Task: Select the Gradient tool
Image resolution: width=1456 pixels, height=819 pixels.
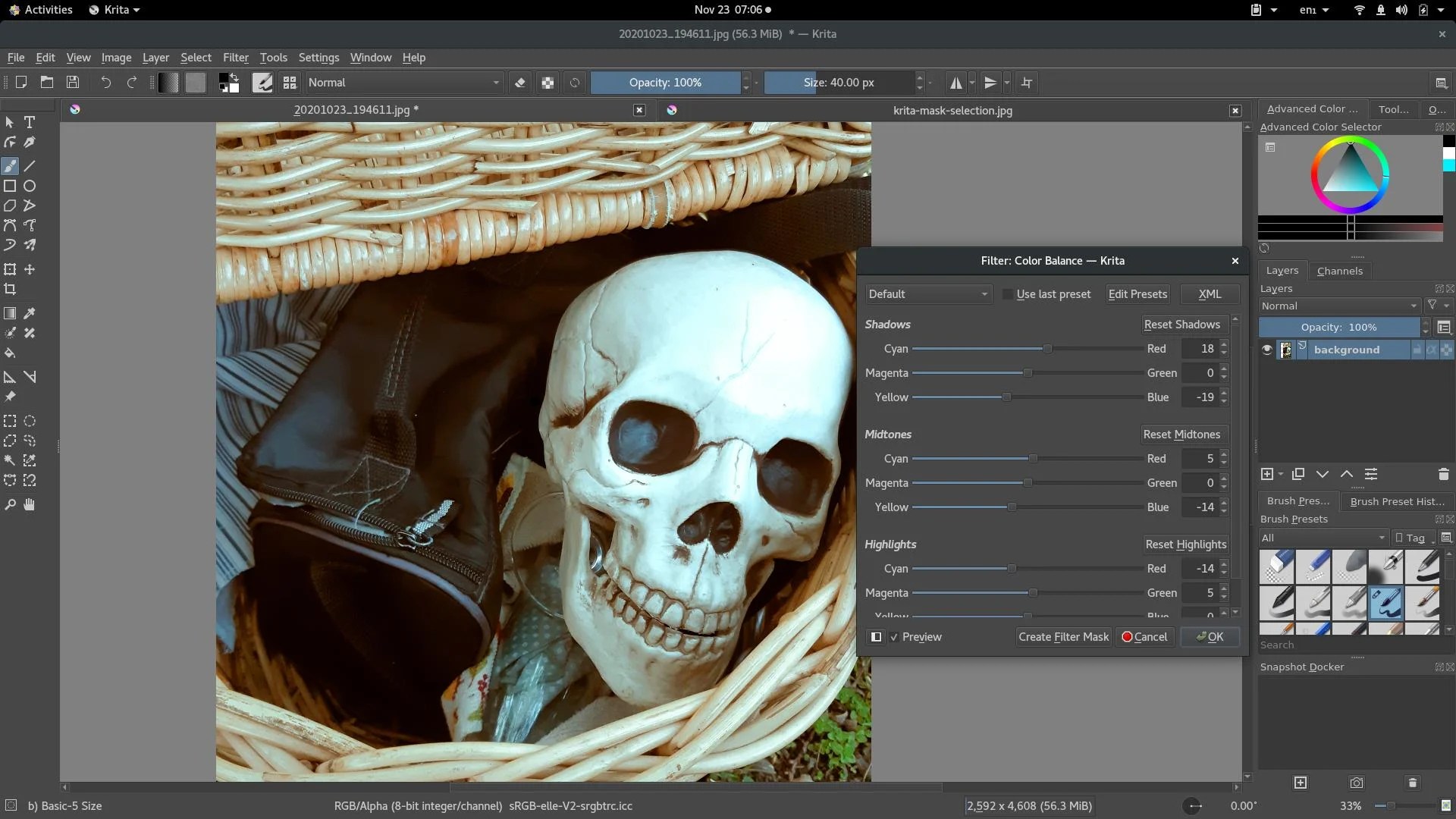Action: pos(10,313)
